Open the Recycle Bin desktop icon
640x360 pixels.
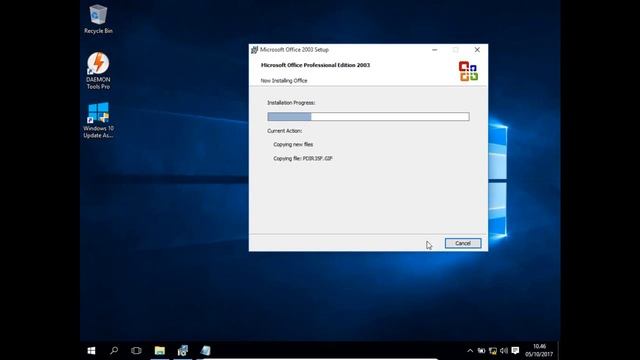(98, 19)
